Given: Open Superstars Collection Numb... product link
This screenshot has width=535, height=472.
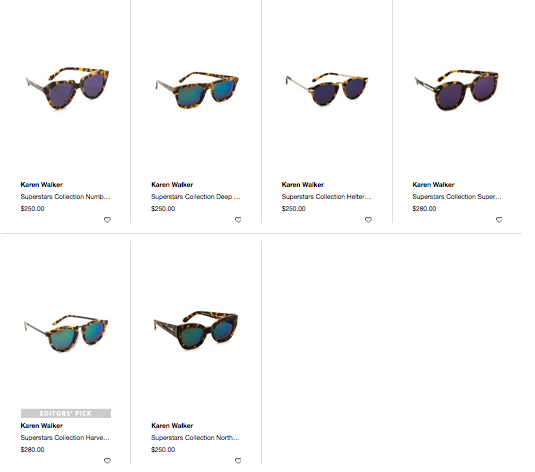Looking at the screenshot, I should coord(65,197).
